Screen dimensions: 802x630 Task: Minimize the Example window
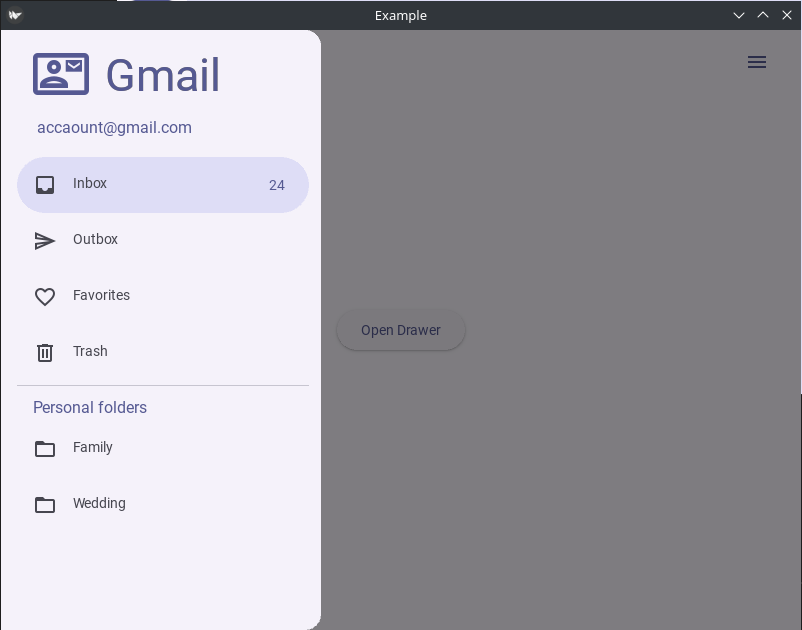click(x=739, y=15)
